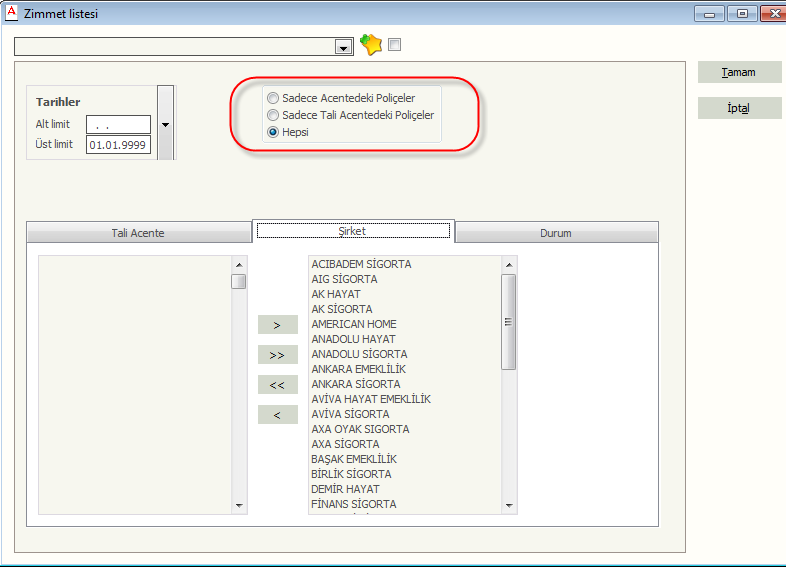The width and height of the screenshot is (786, 569).
Task: Select Sadece Tali Acentedeki Poliçeler option
Action: pos(273,115)
